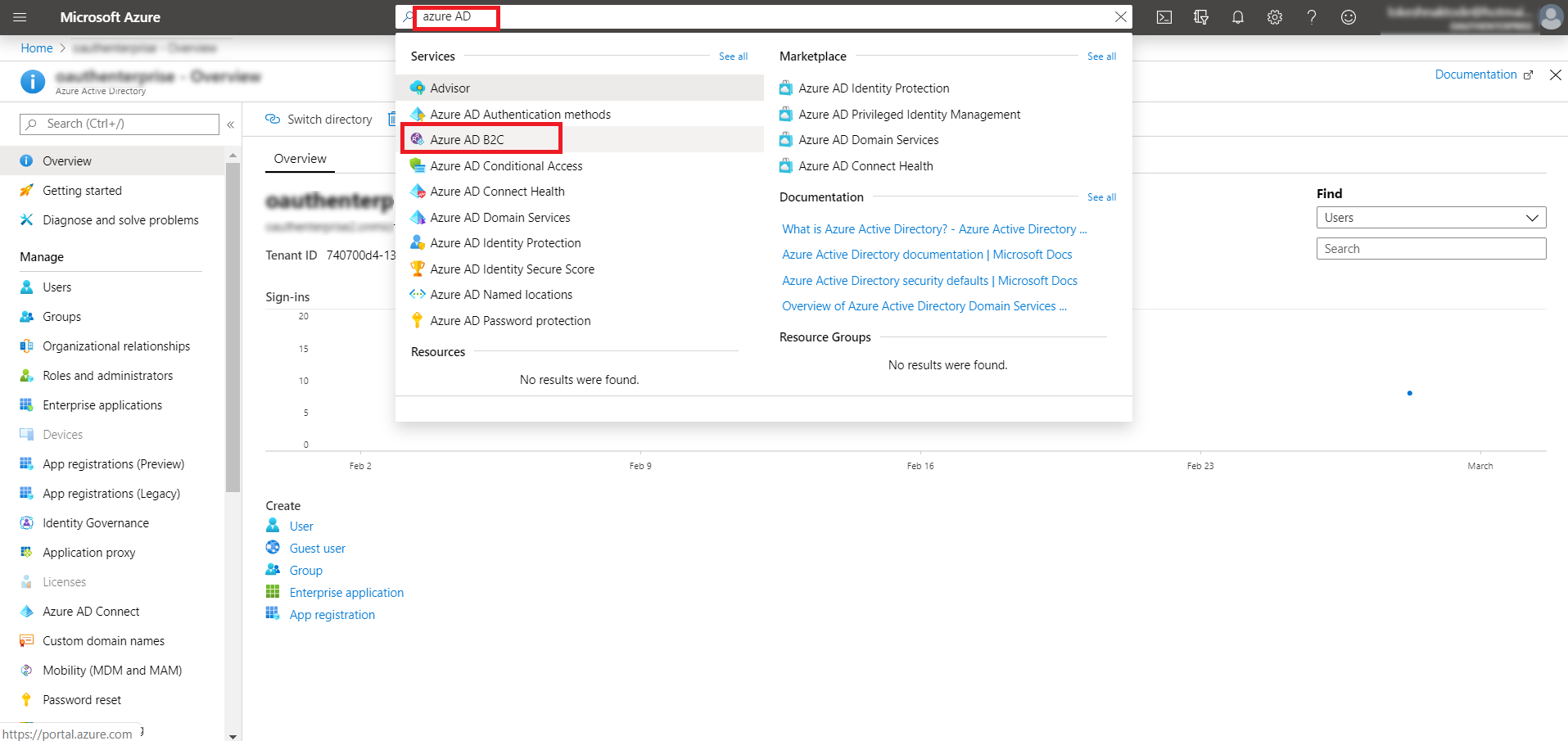Open Azure AD security defaults doc link
This screenshot has height=741, width=1568.
(929, 280)
